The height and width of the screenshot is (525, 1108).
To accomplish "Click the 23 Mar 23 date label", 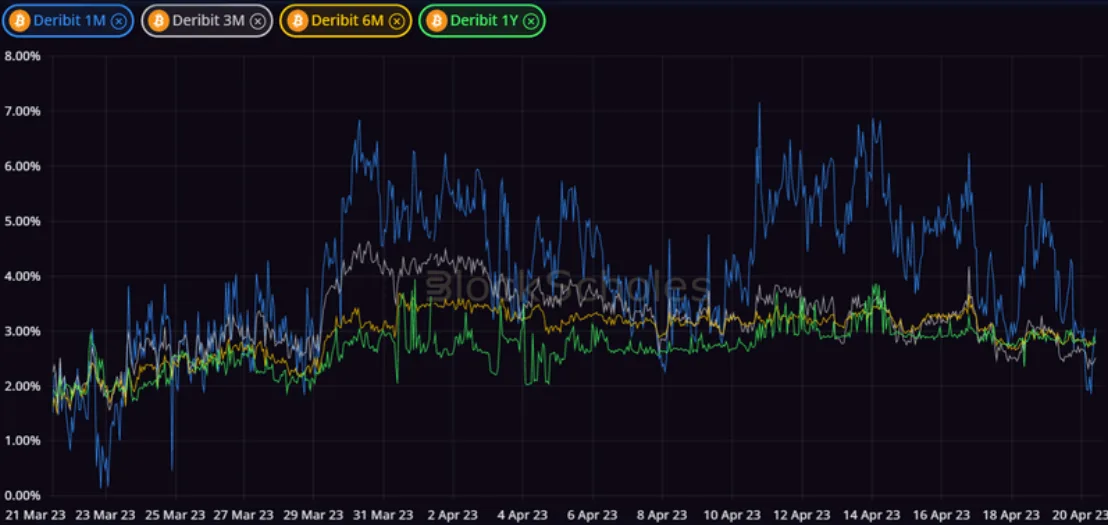I will click(106, 514).
